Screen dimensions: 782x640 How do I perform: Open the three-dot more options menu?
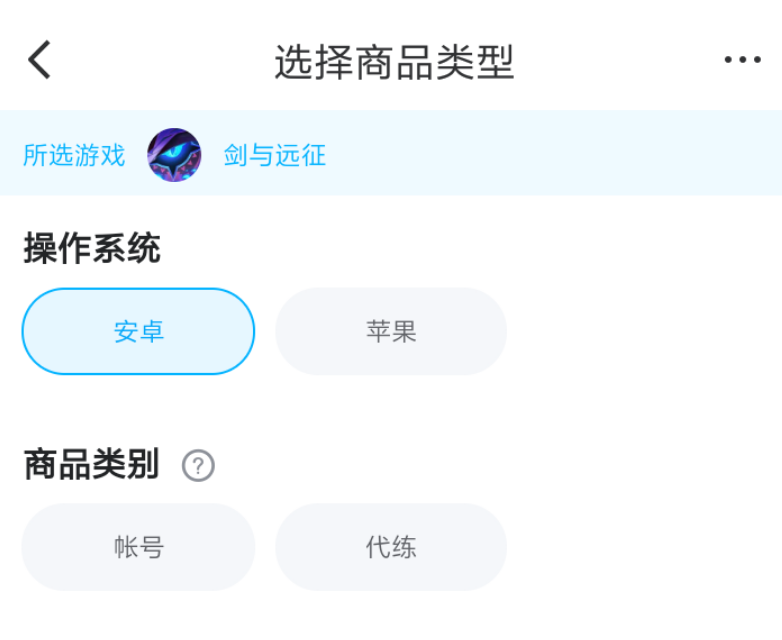[x=742, y=61]
